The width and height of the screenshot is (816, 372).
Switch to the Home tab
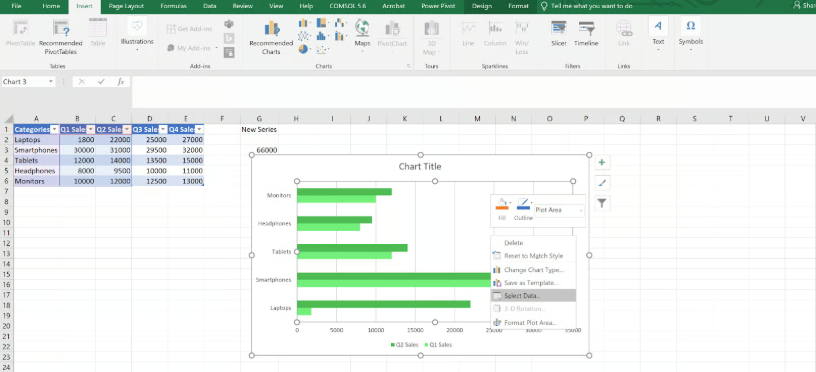point(51,6)
